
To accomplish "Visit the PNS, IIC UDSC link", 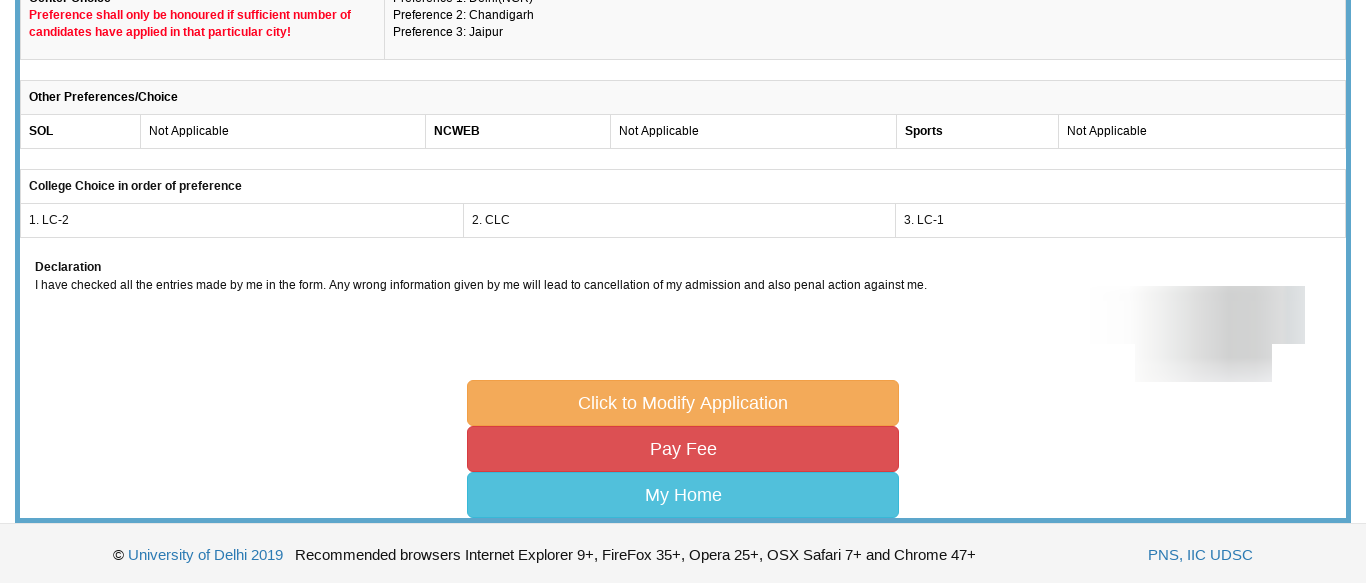I will [1200, 555].
